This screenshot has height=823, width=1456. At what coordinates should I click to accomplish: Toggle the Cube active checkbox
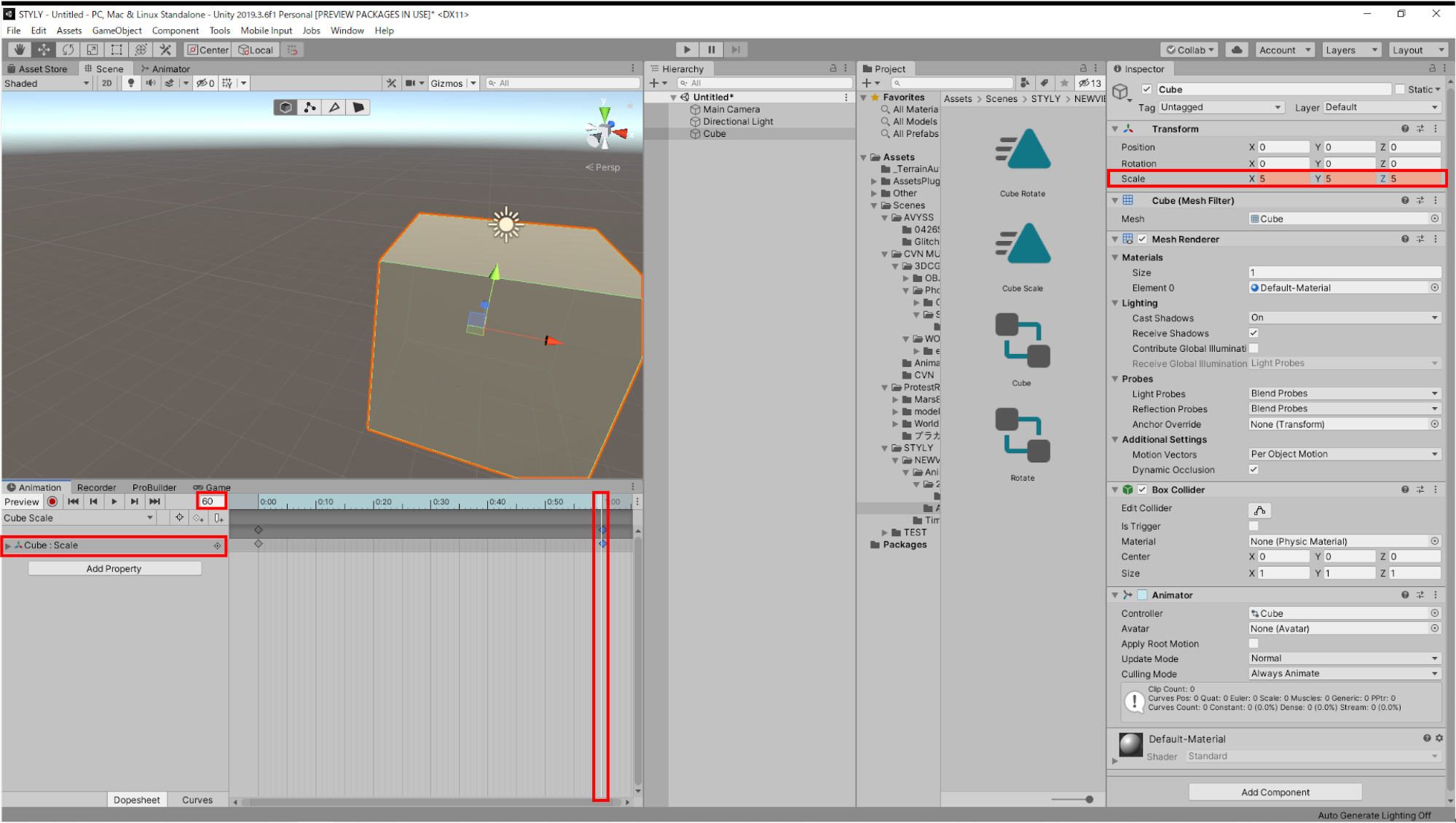(x=1146, y=90)
